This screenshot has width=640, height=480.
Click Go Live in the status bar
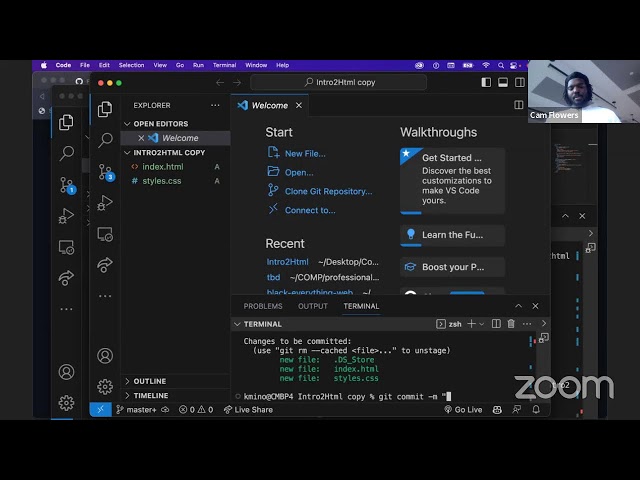click(x=463, y=409)
